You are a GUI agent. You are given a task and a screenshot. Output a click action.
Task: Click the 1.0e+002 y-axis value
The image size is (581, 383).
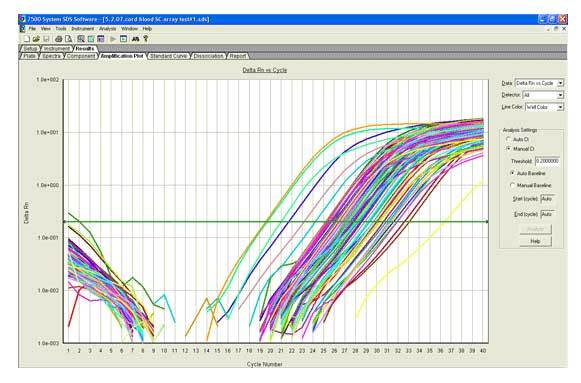[x=47, y=79]
